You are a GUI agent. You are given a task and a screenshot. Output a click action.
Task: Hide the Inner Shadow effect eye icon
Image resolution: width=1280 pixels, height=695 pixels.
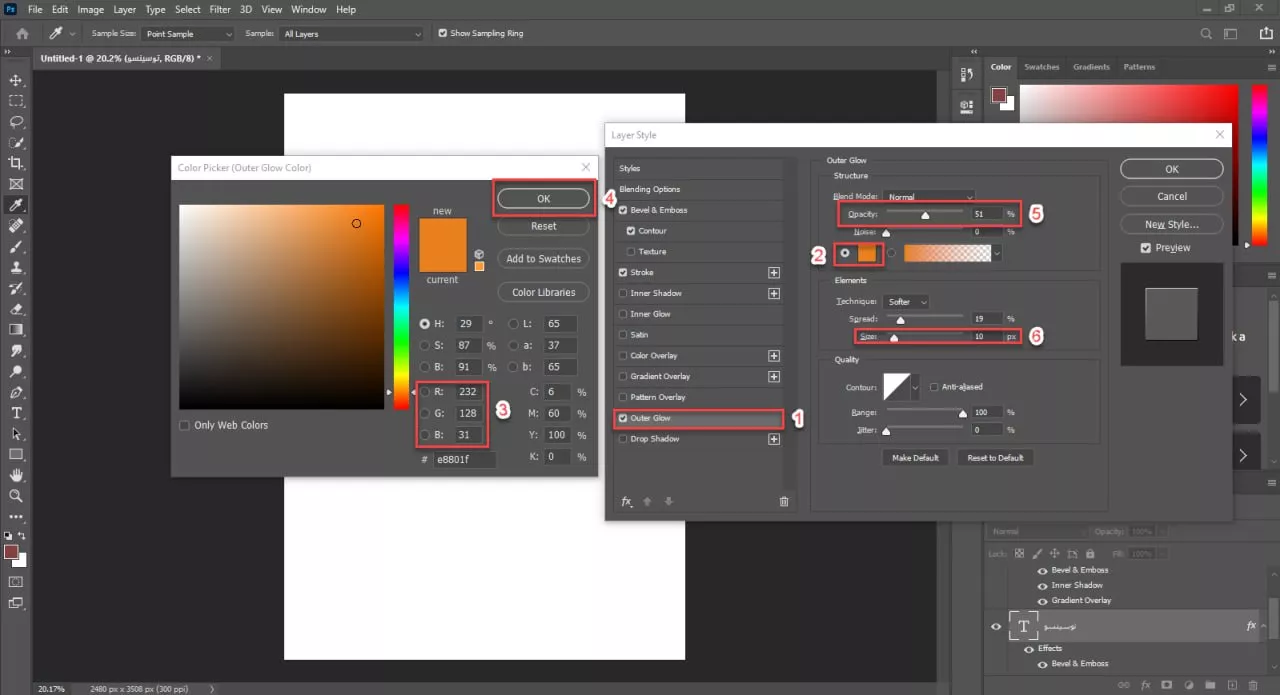[x=1043, y=585]
